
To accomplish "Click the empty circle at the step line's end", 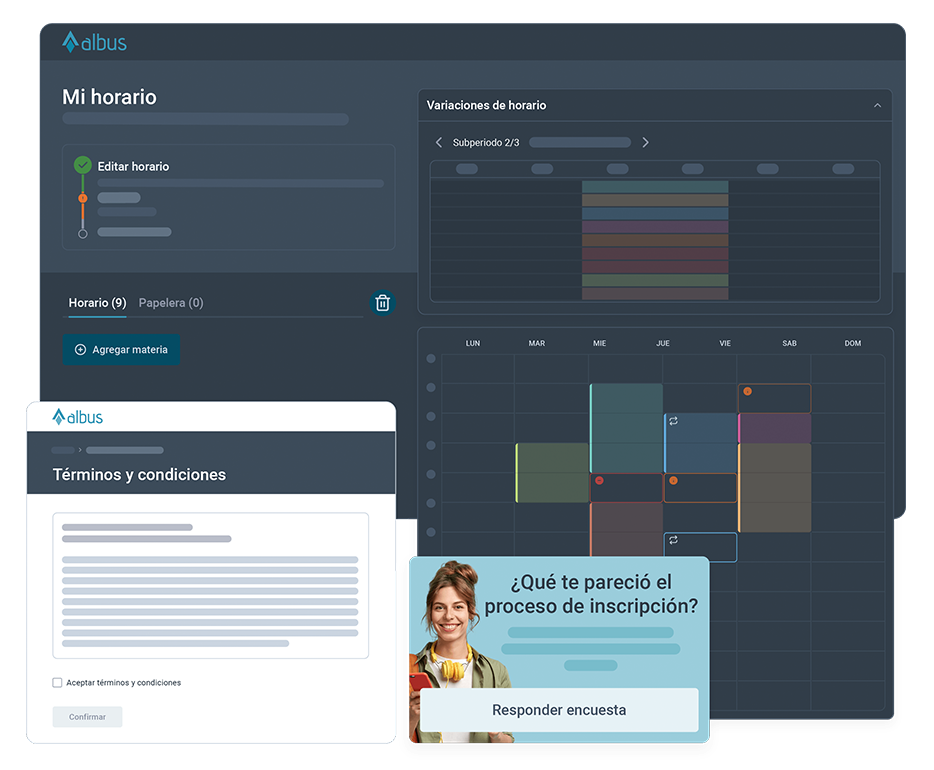I will click(x=83, y=233).
